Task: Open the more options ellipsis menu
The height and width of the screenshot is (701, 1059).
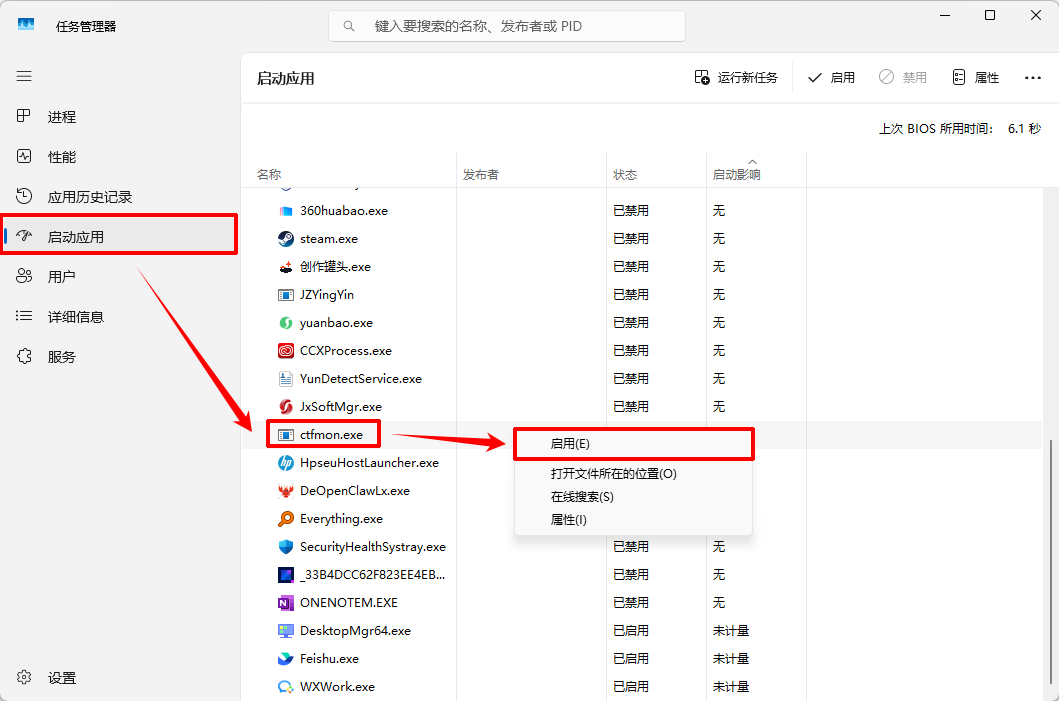Action: [x=1033, y=78]
